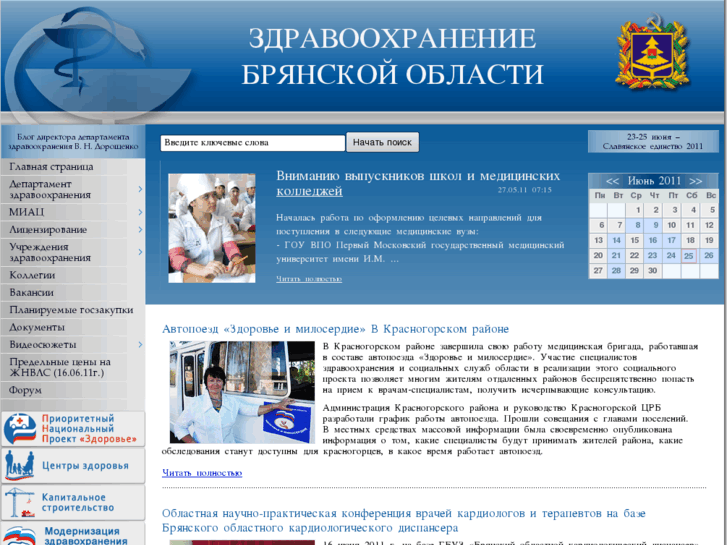The height and width of the screenshot is (545, 727).
Task: Click the Капитальное строительство crane icon
Action: tap(19, 502)
